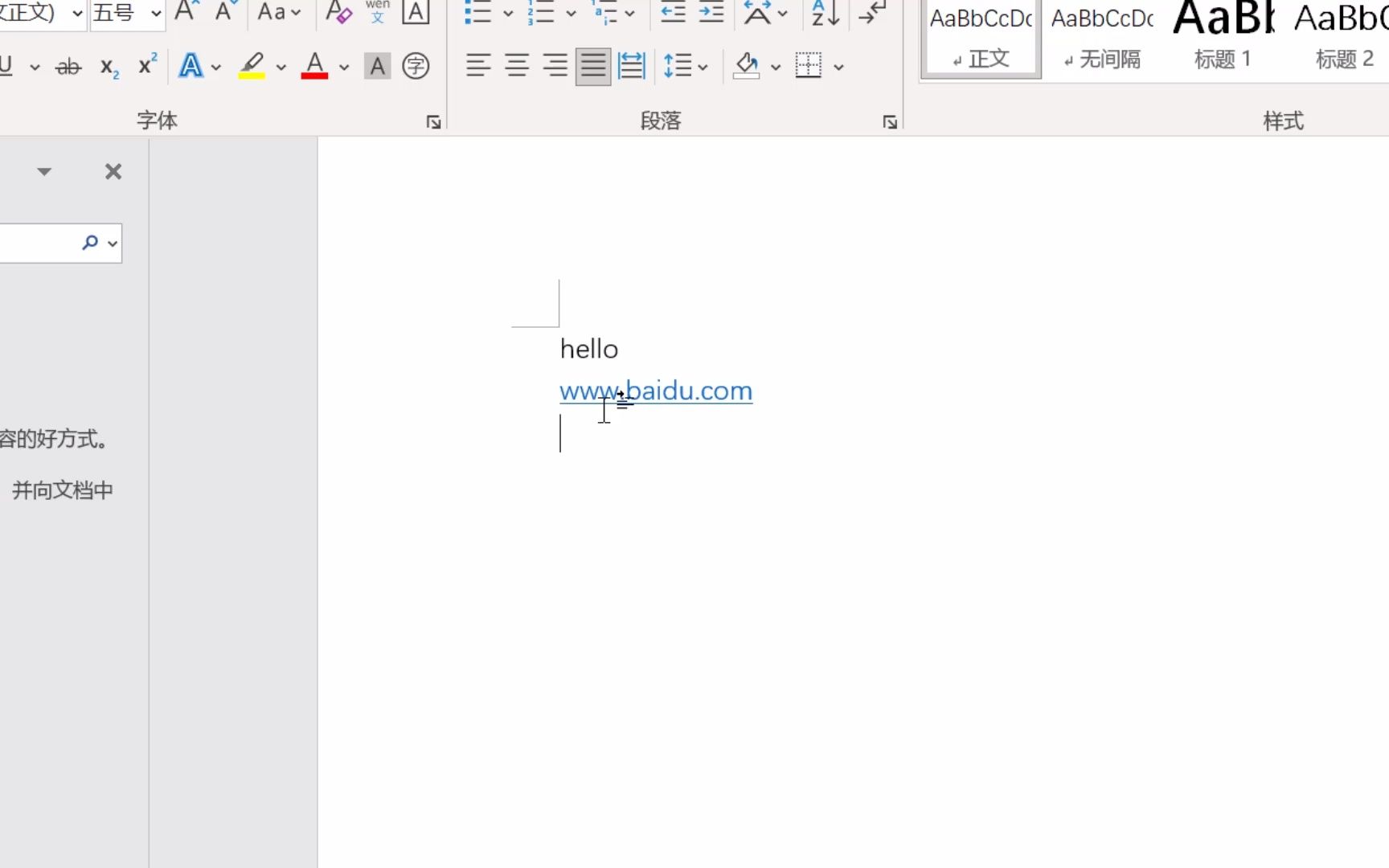Image resolution: width=1389 pixels, height=868 pixels.
Task: Click the decrease indent icon
Action: pyautogui.click(x=673, y=11)
